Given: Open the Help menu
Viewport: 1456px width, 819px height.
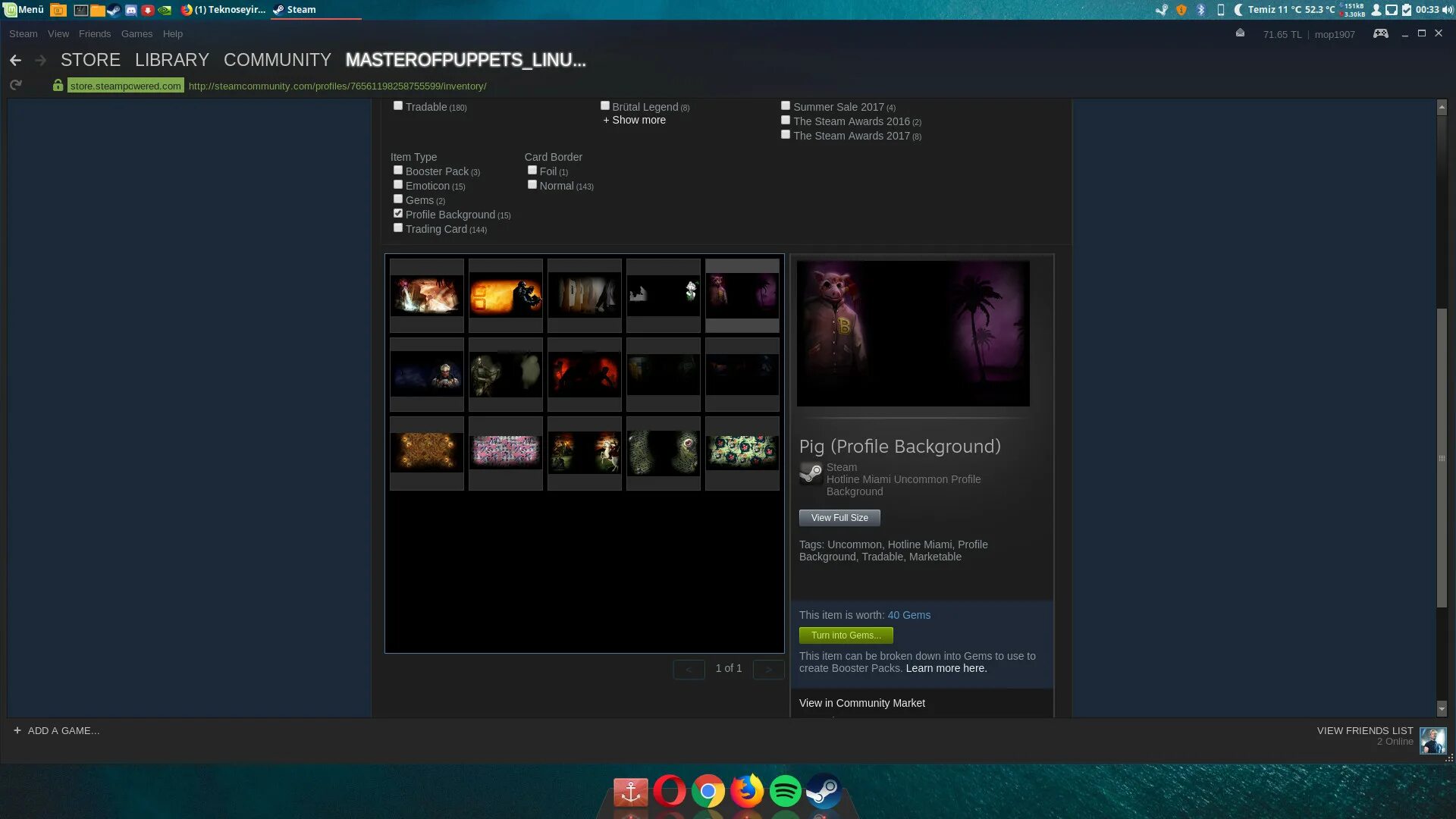Looking at the screenshot, I should [x=172, y=33].
